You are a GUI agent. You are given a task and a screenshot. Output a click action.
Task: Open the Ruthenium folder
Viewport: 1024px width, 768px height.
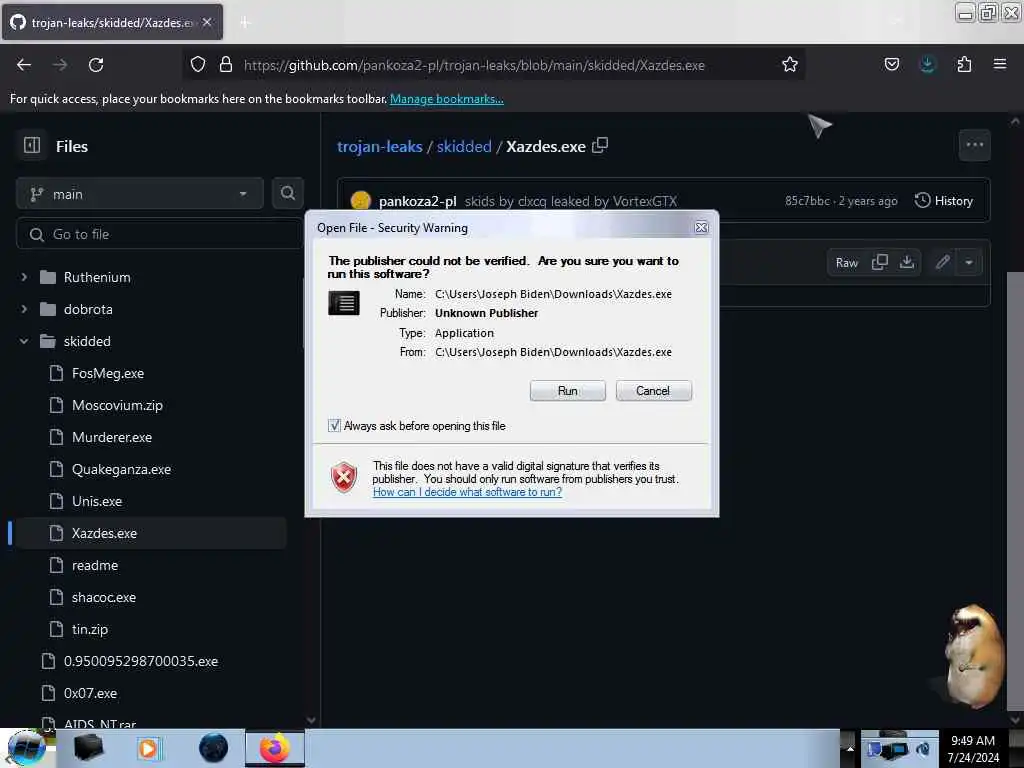[x=97, y=277]
